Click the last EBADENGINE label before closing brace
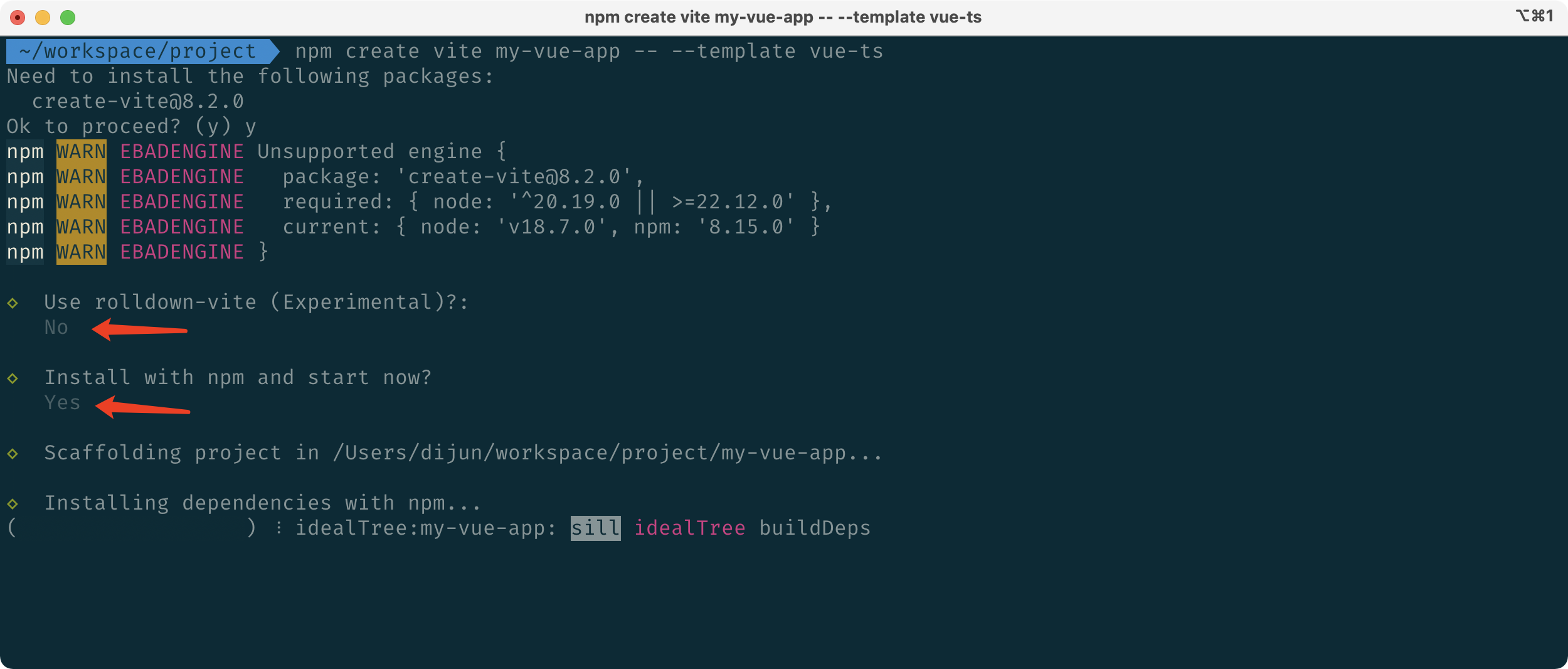The height and width of the screenshot is (669, 1568). [x=182, y=252]
